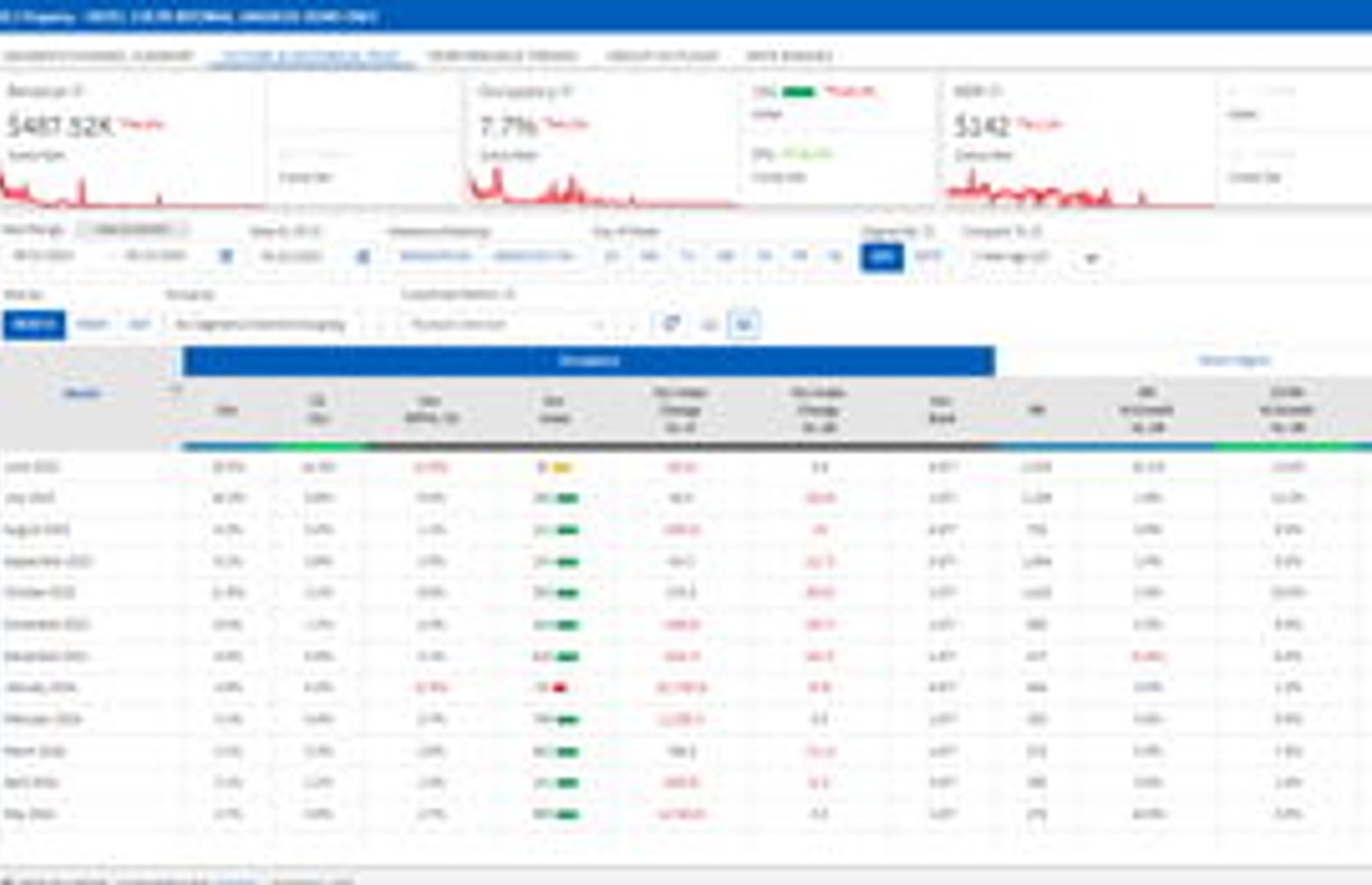Select the MONTH plot-by button
Viewport: 1372px width, 885px height.
pos(33,324)
